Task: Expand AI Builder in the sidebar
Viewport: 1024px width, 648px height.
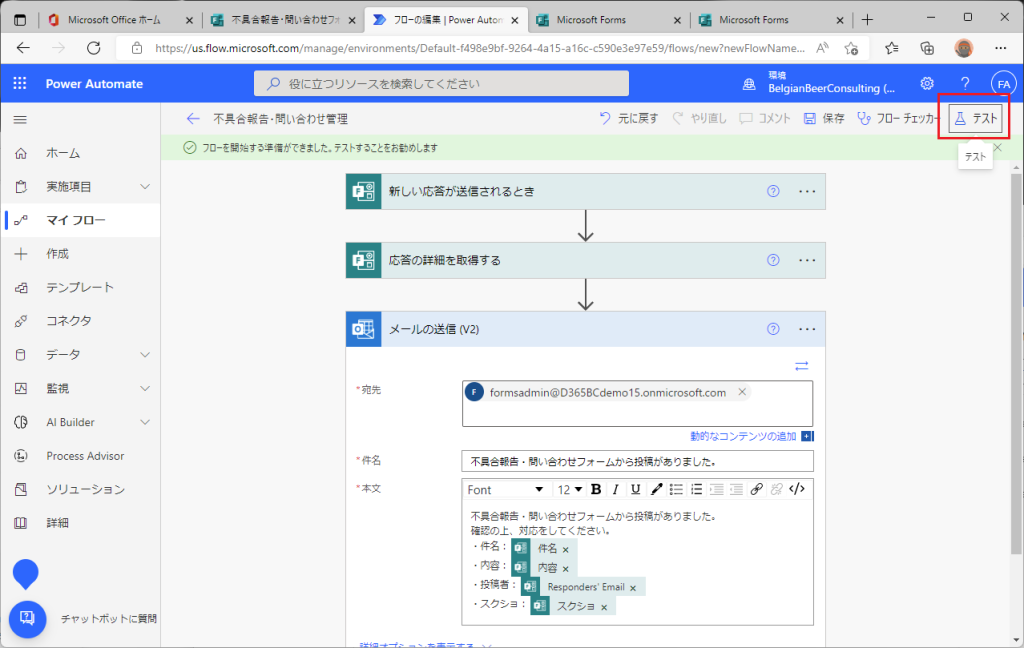Action: click(145, 422)
